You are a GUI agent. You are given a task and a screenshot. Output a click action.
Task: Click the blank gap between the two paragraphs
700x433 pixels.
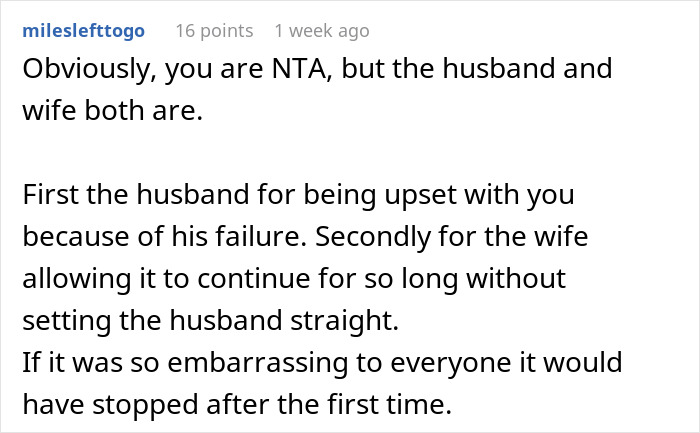(x=312, y=153)
